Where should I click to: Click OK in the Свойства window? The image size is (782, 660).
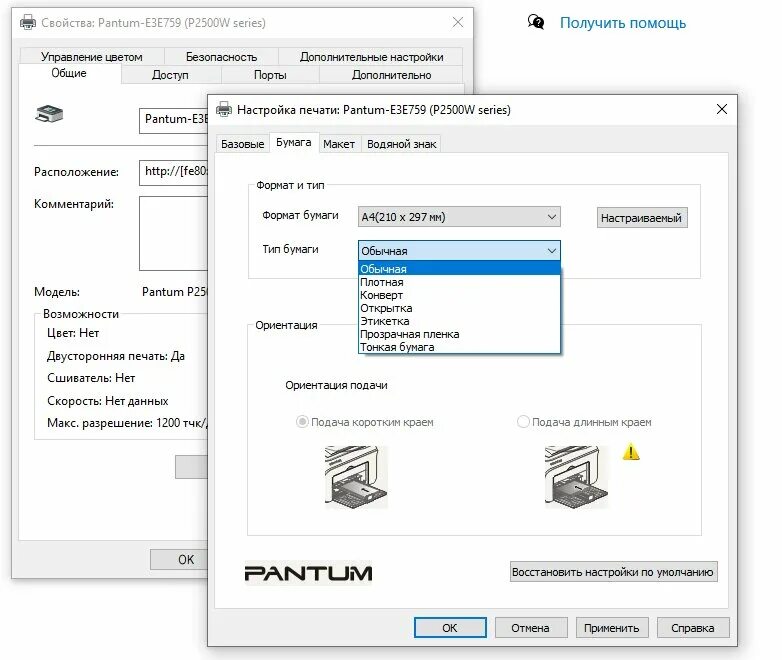coord(180,559)
